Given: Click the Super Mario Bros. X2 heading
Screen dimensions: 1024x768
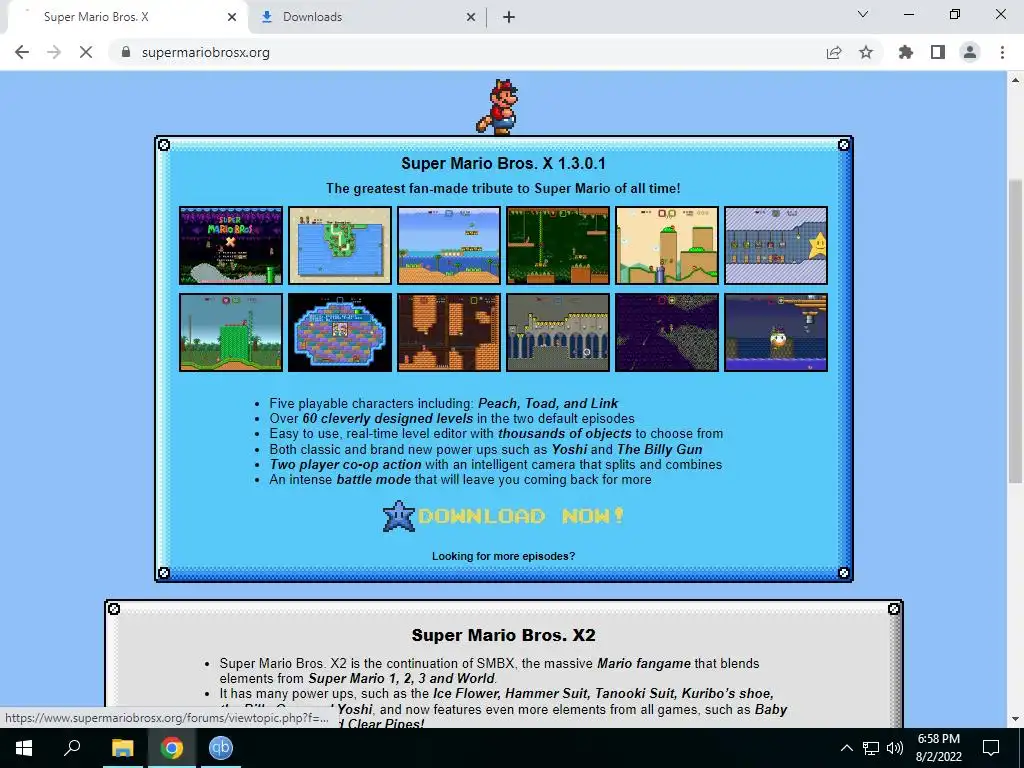Looking at the screenshot, I should (x=504, y=635).
